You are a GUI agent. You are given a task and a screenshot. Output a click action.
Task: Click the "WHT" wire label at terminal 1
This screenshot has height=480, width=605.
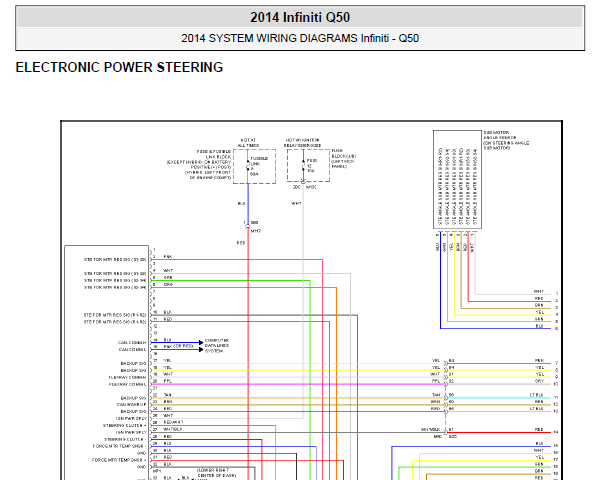tap(539, 291)
